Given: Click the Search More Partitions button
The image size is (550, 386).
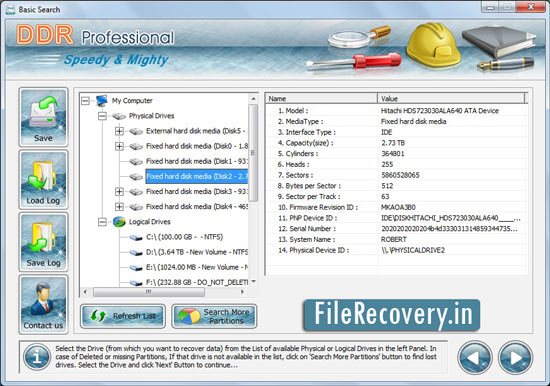Looking at the screenshot, I should pyautogui.click(x=214, y=316).
